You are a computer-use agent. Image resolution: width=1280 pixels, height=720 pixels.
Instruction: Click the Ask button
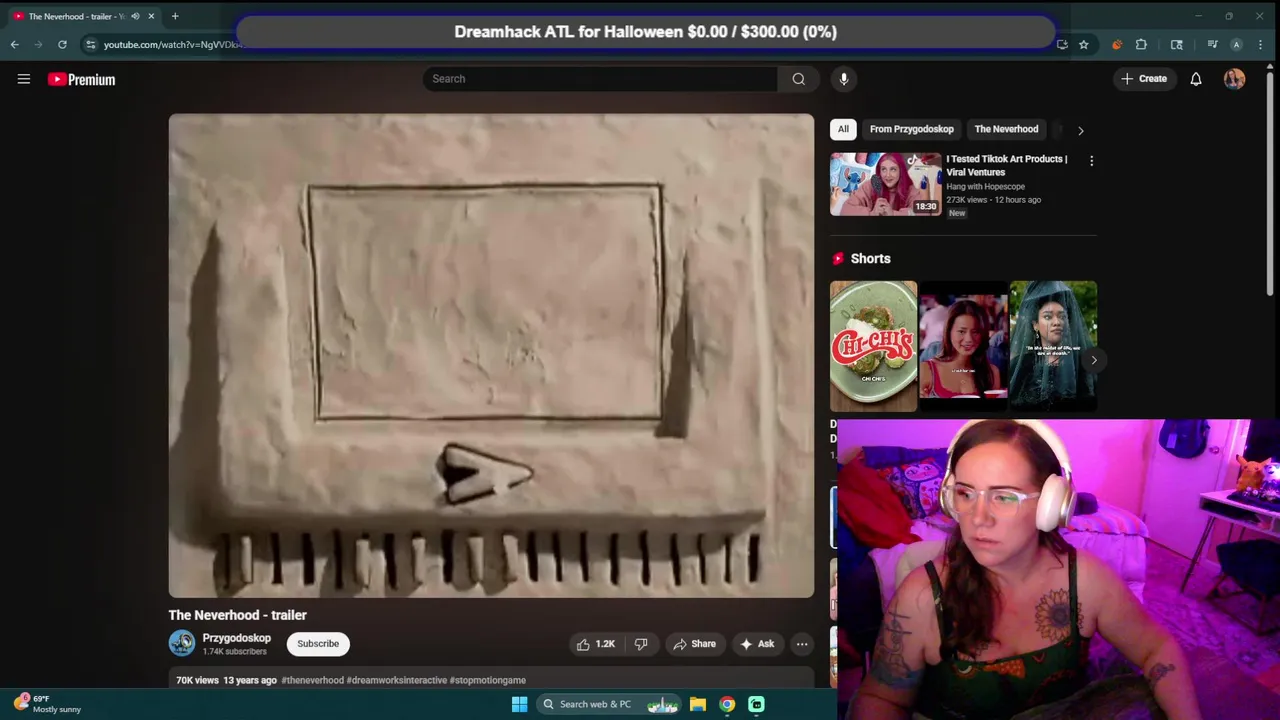(757, 644)
